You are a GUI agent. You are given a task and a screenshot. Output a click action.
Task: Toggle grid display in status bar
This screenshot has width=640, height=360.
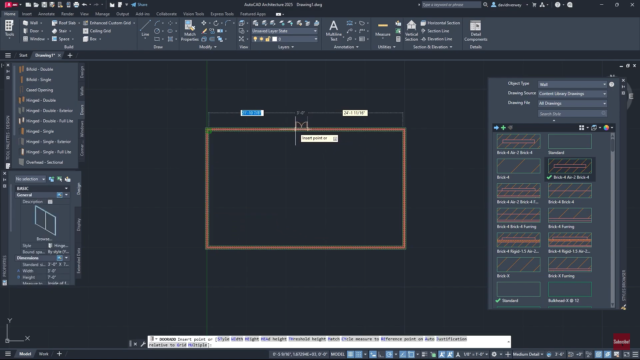pyautogui.click(x=351, y=354)
